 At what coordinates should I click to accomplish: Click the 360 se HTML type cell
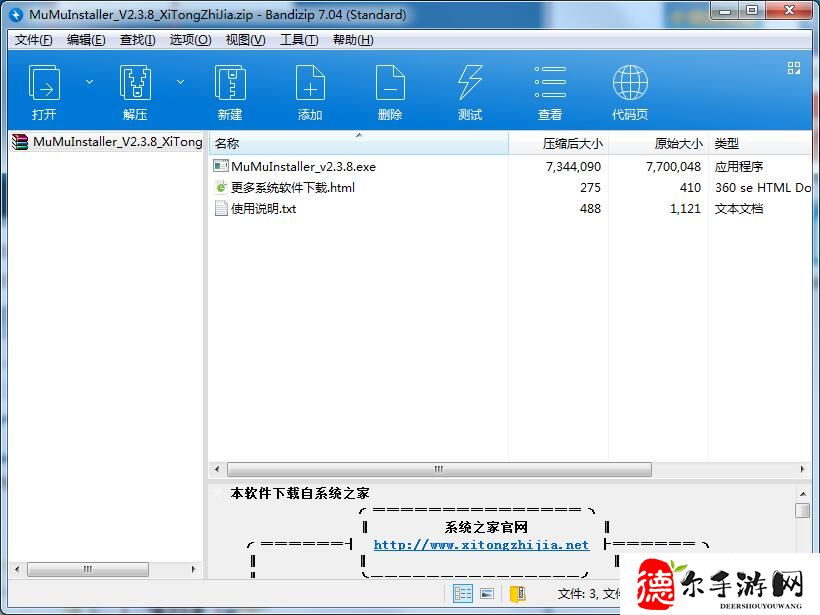tap(763, 188)
